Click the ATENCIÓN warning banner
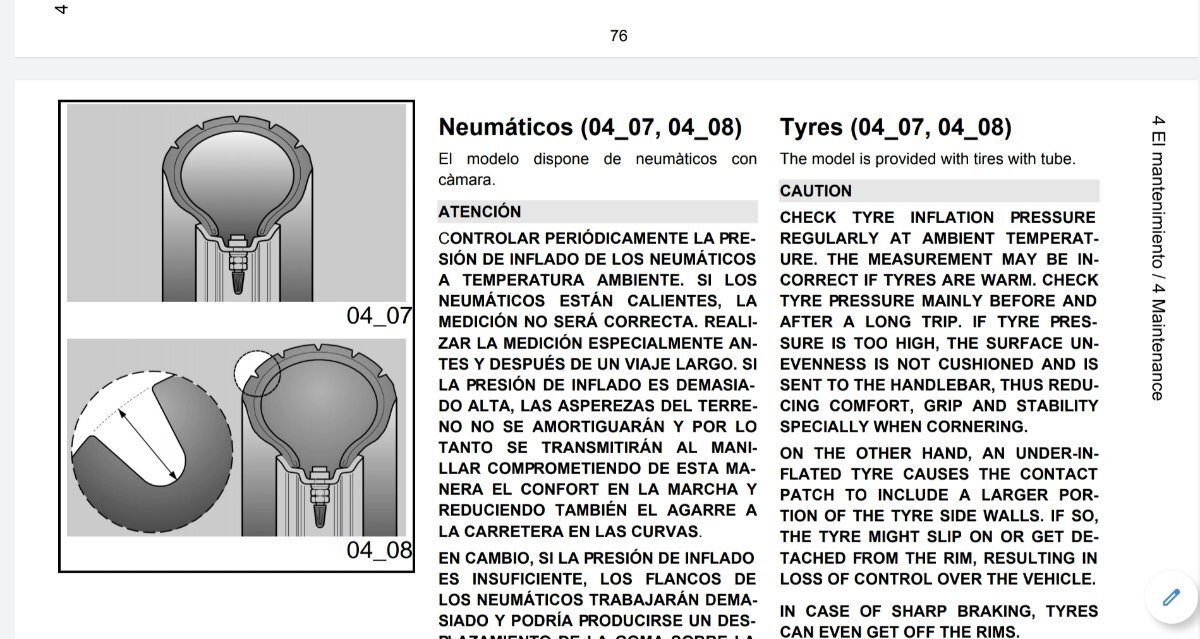1200x639 pixels. pyautogui.click(x=597, y=212)
